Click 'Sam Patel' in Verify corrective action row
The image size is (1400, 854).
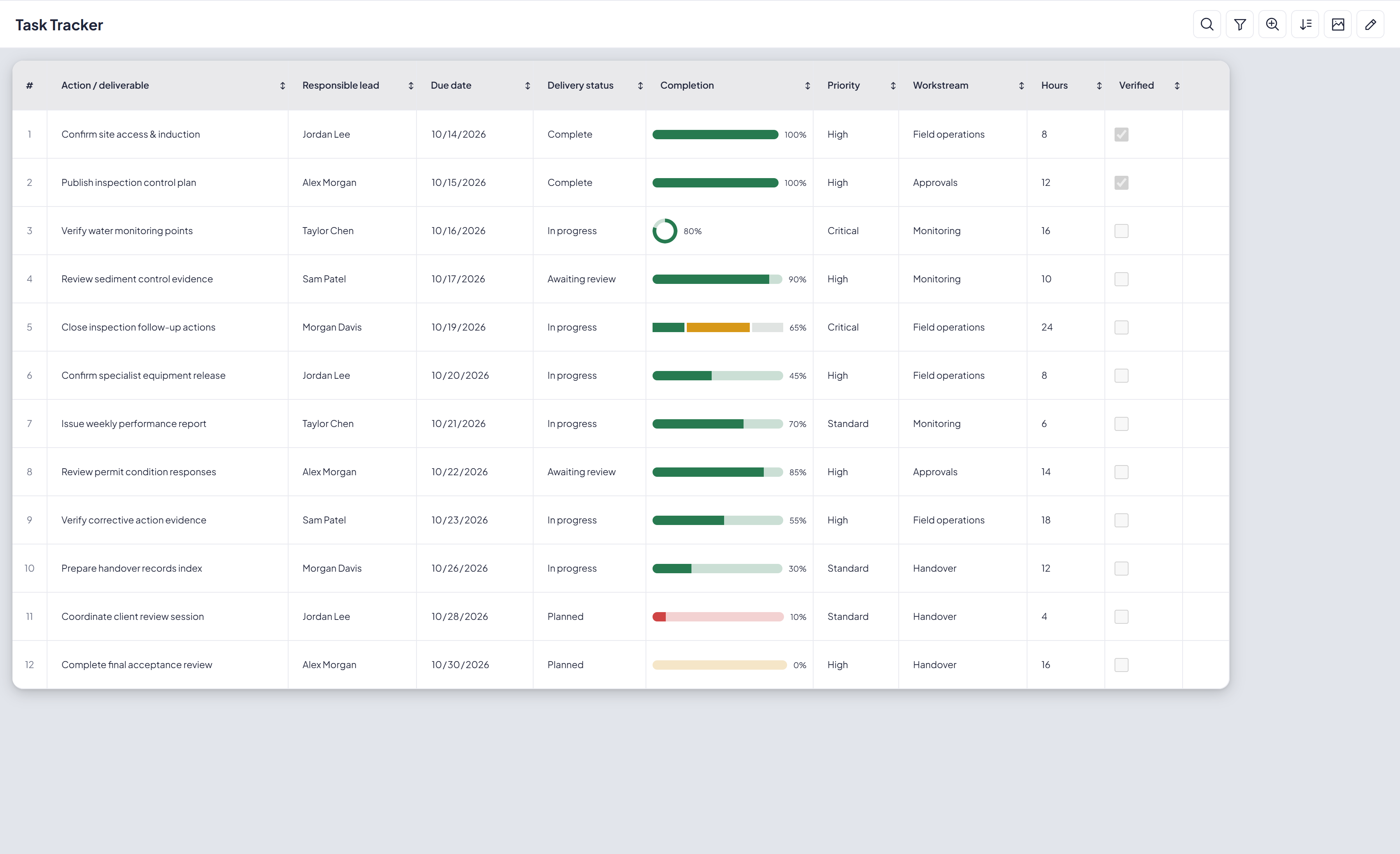[324, 520]
